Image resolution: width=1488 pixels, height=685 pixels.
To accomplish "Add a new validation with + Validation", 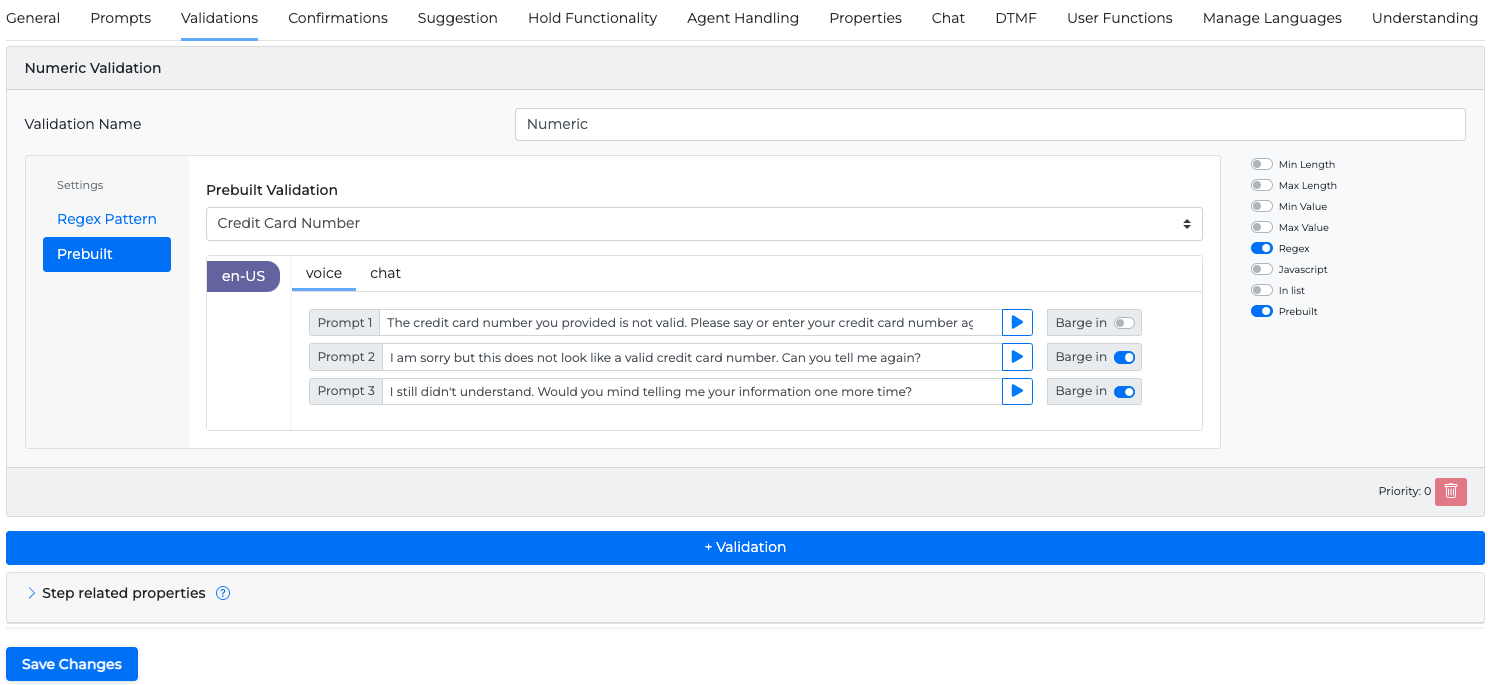I will (x=745, y=547).
